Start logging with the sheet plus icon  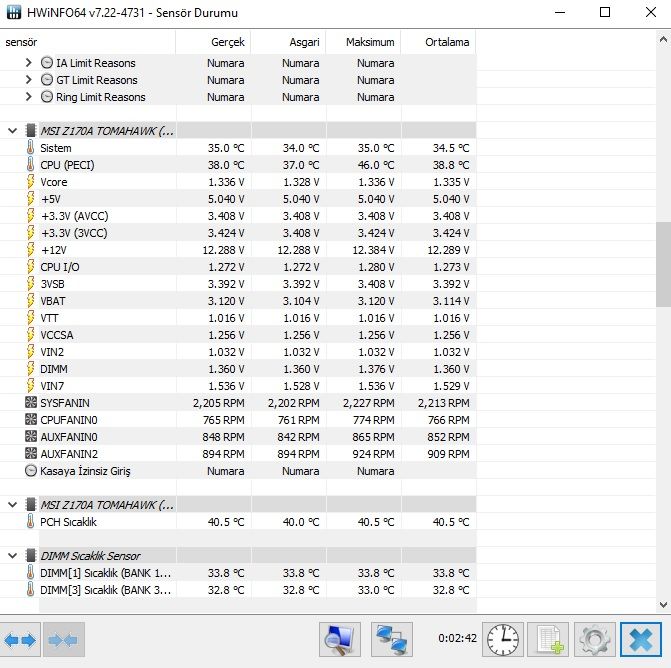549,640
